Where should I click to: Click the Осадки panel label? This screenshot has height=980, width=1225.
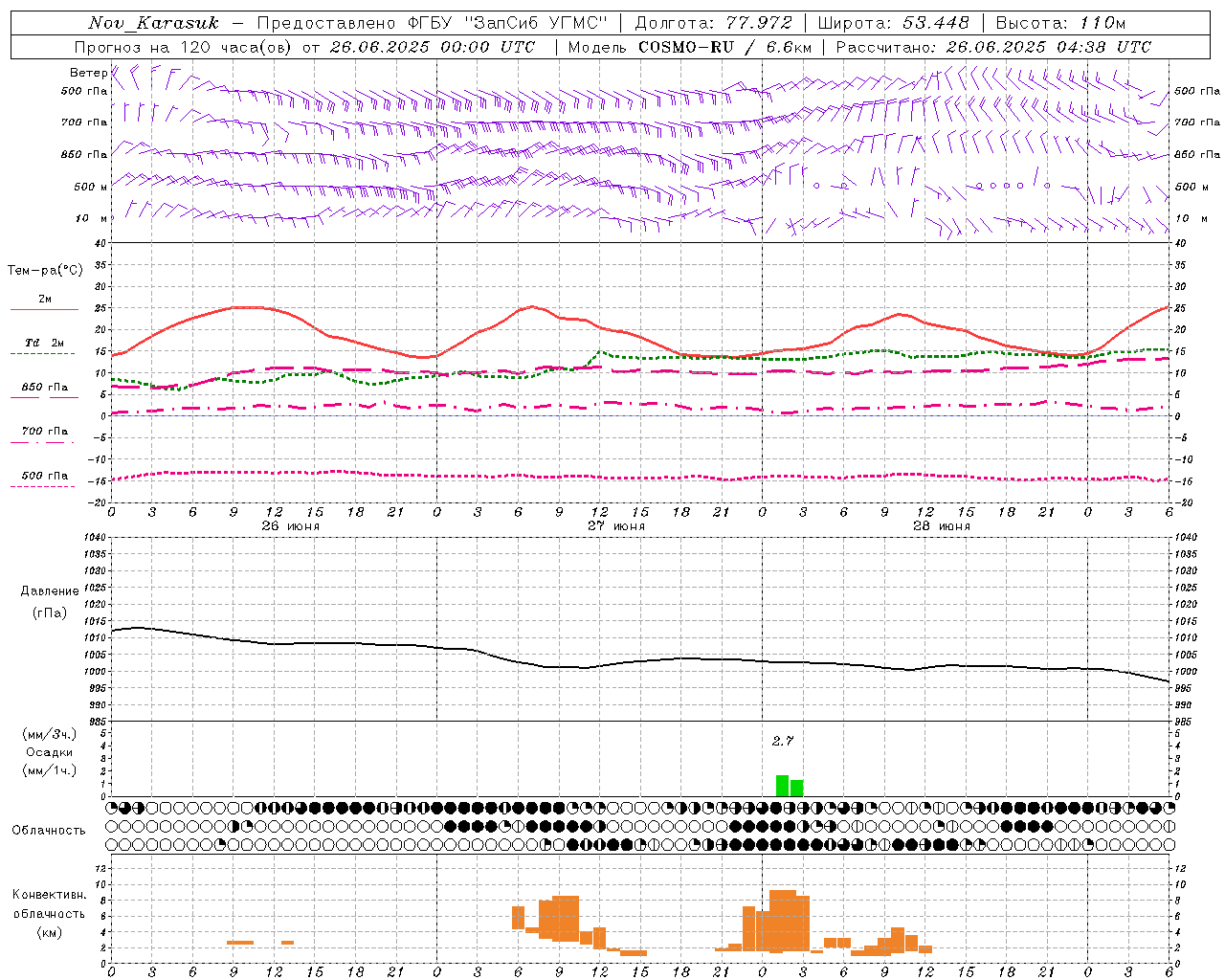(x=50, y=752)
